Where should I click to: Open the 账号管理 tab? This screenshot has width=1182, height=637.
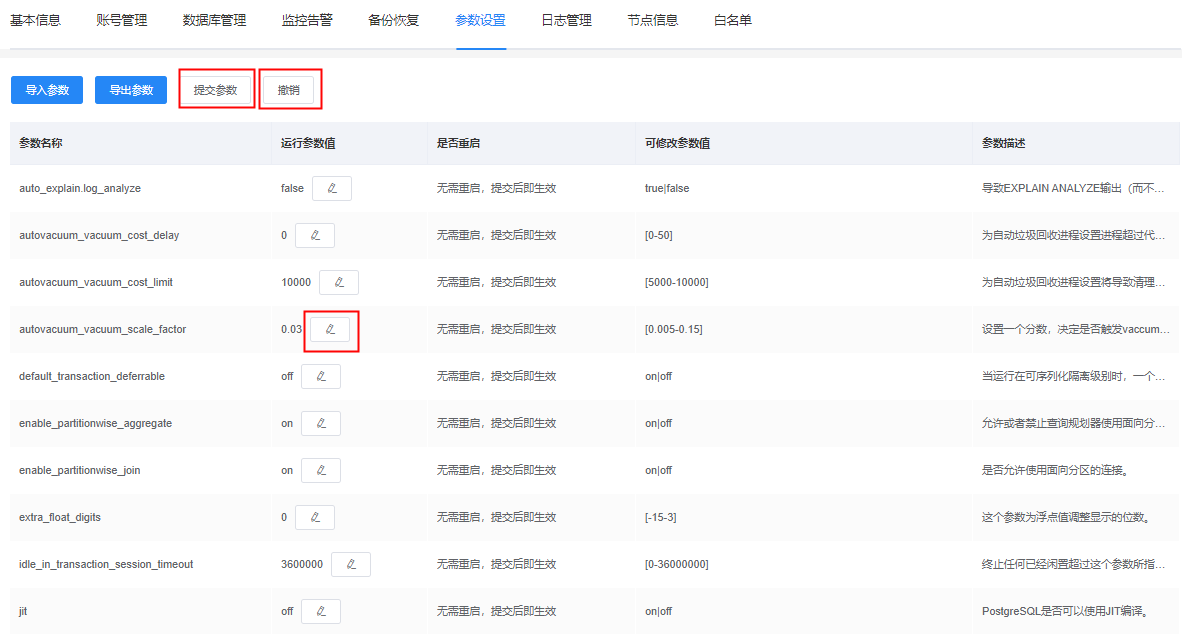tap(122, 20)
